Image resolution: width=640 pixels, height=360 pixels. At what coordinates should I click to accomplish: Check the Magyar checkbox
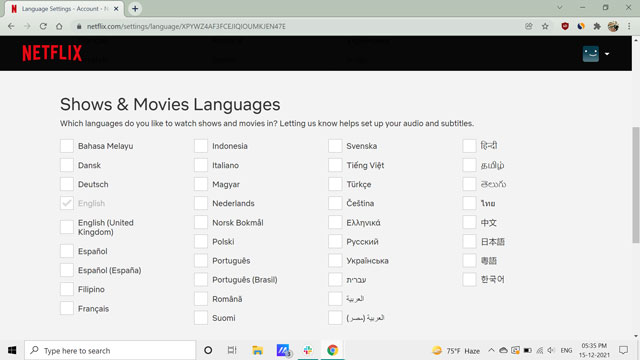pyautogui.click(x=201, y=184)
